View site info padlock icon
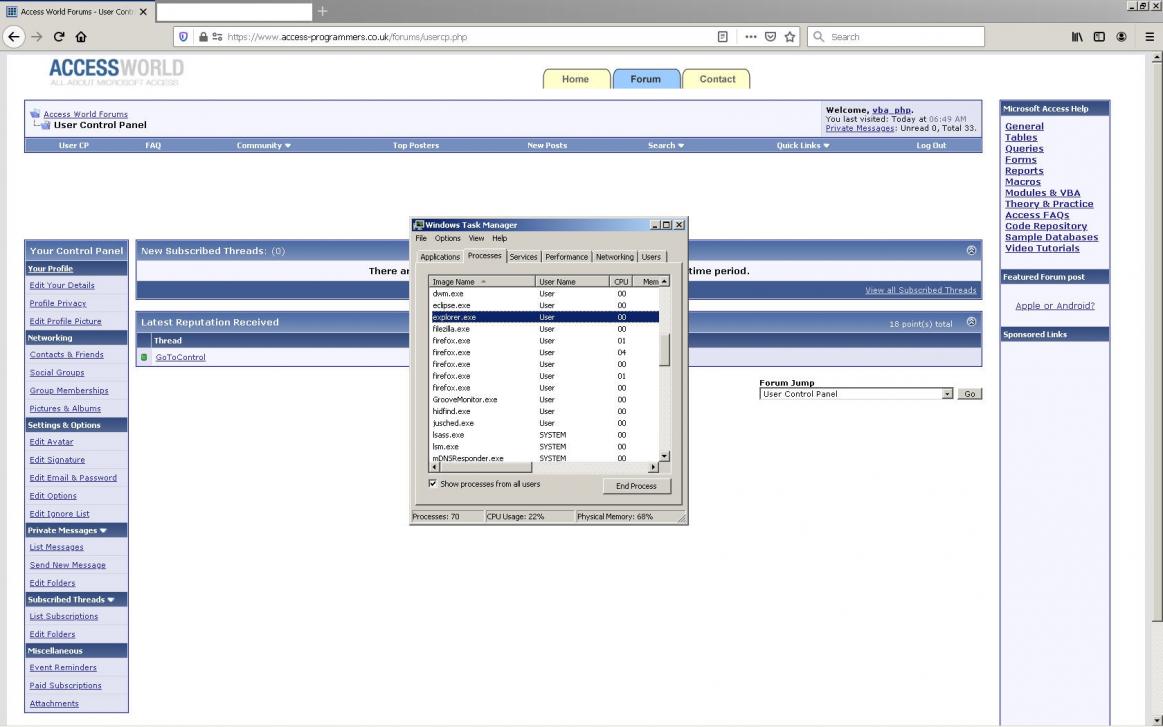1163x727 pixels. click(202, 36)
